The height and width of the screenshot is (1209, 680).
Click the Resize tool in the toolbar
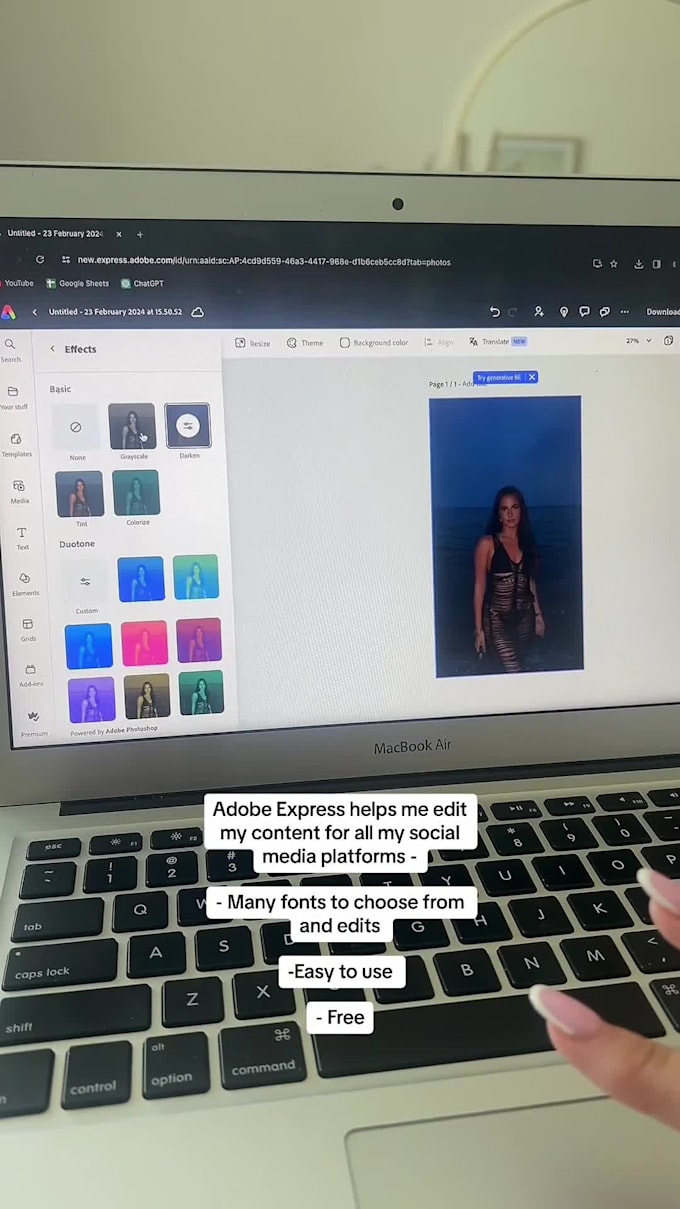[253, 343]
